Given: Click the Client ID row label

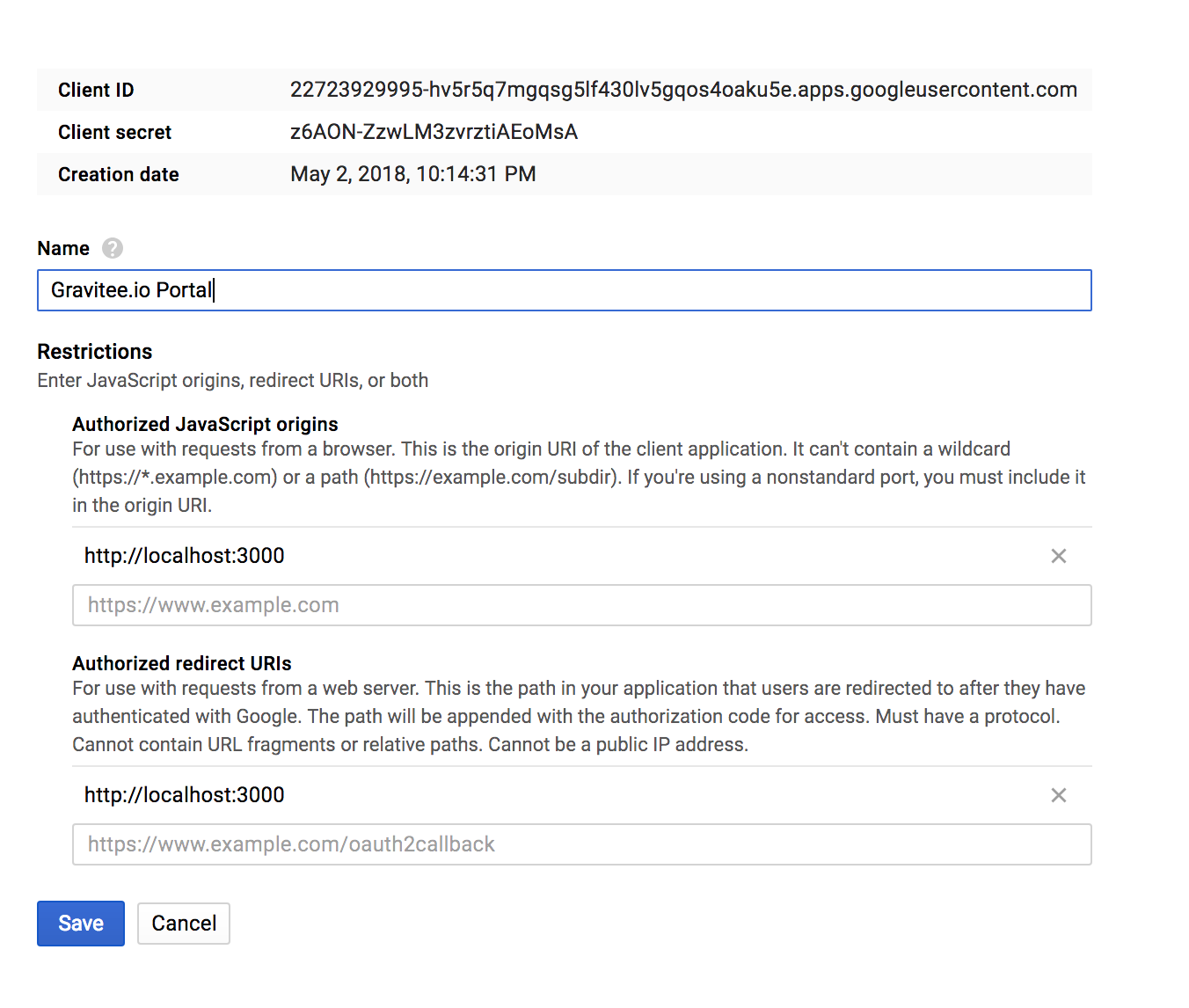Looking at the screenshot, I should click(96, 90).
